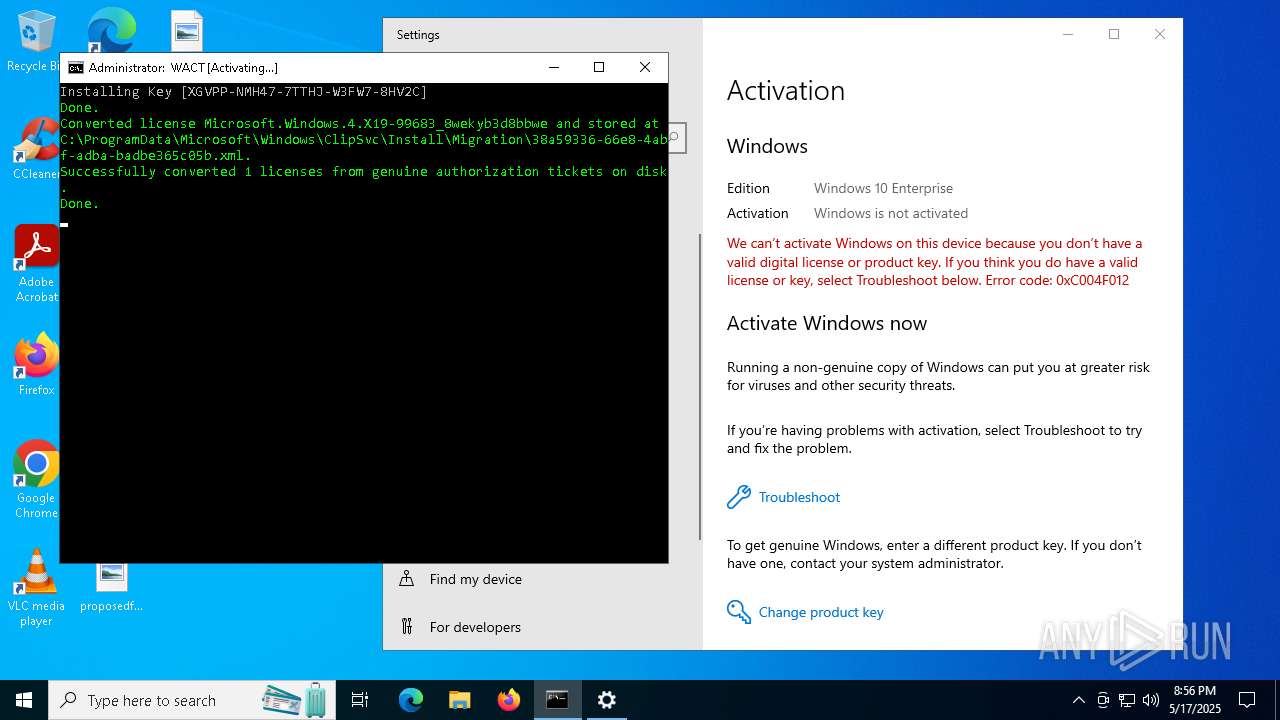
Task: Click 'Successfully converted 1 licenses' console line
Action: coord(363,171)
